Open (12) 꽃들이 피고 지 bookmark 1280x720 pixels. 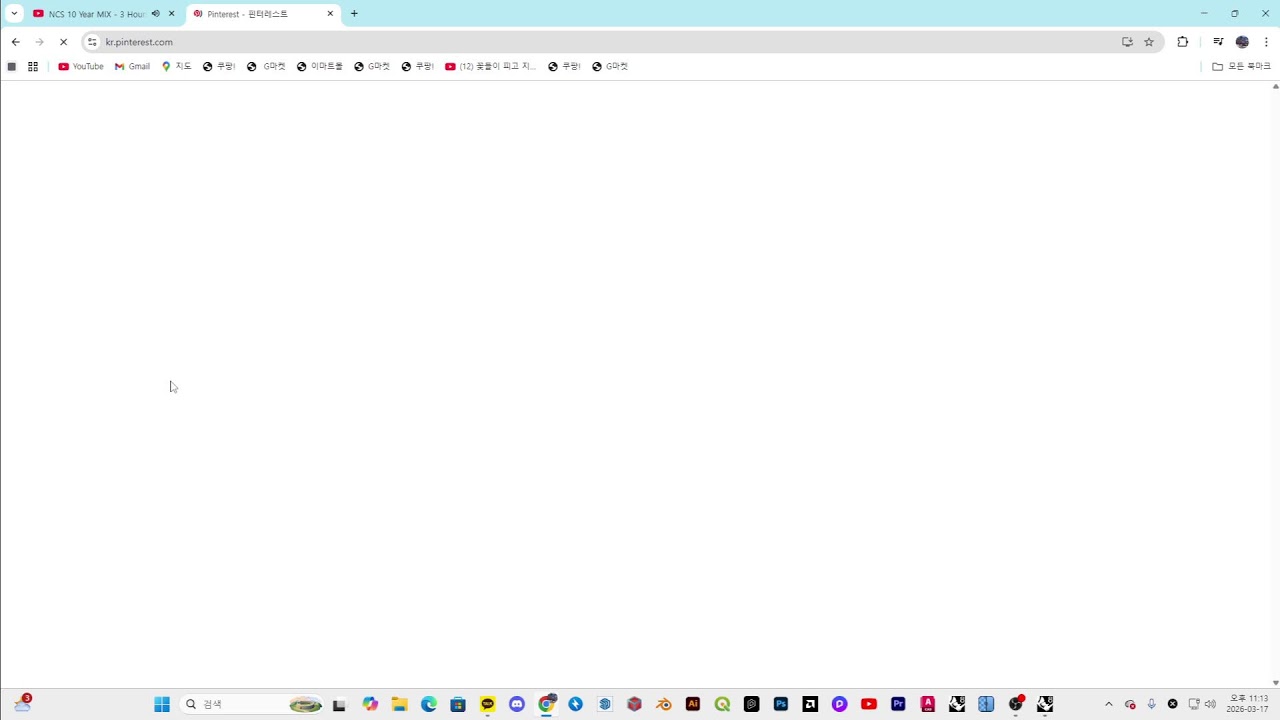point(490,67)
